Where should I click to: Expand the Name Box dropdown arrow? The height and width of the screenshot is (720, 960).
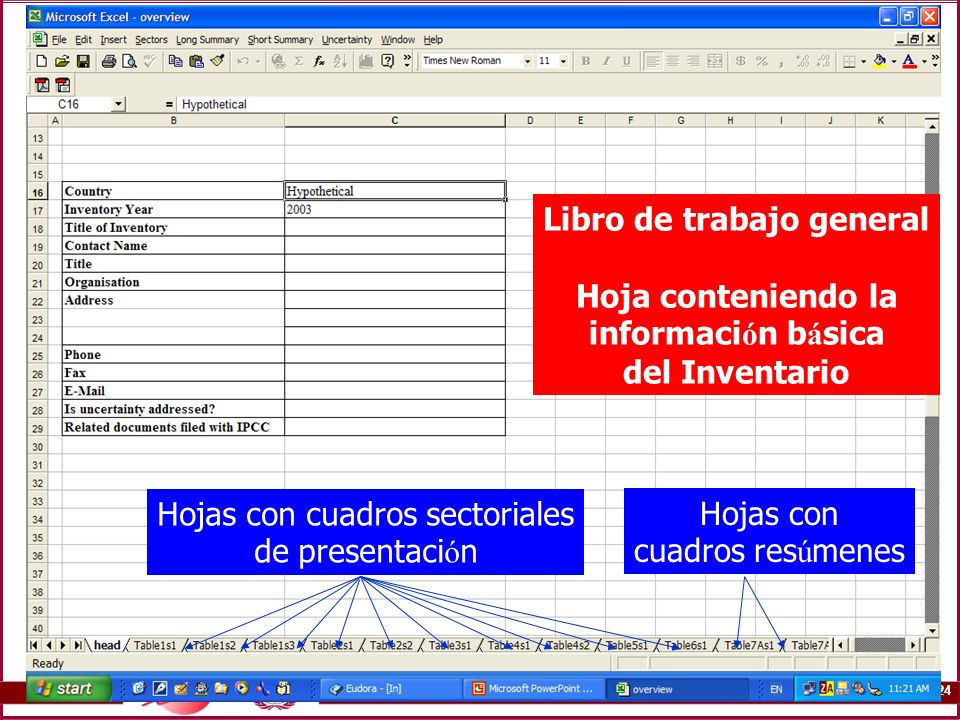[x=119, y=104]
